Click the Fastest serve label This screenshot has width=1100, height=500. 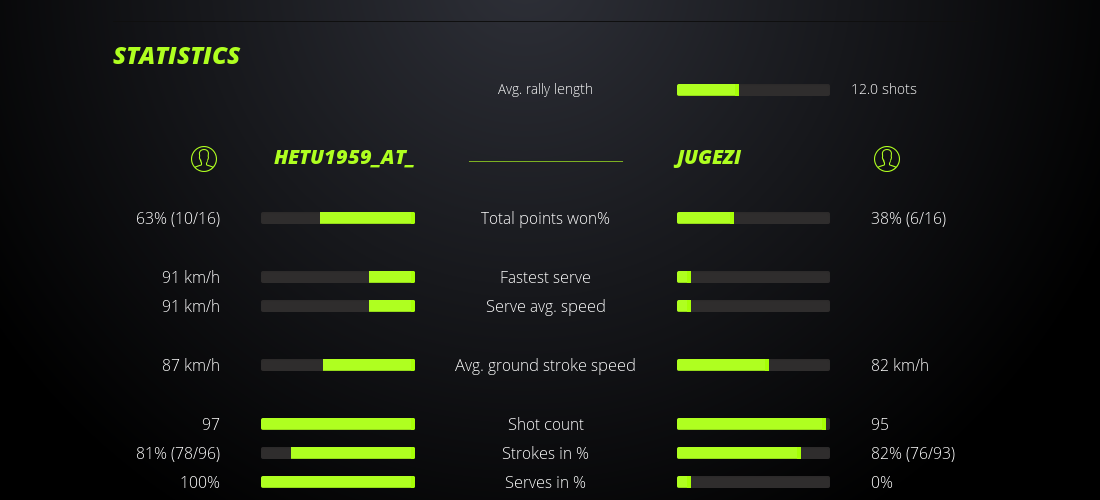point(545,277)
